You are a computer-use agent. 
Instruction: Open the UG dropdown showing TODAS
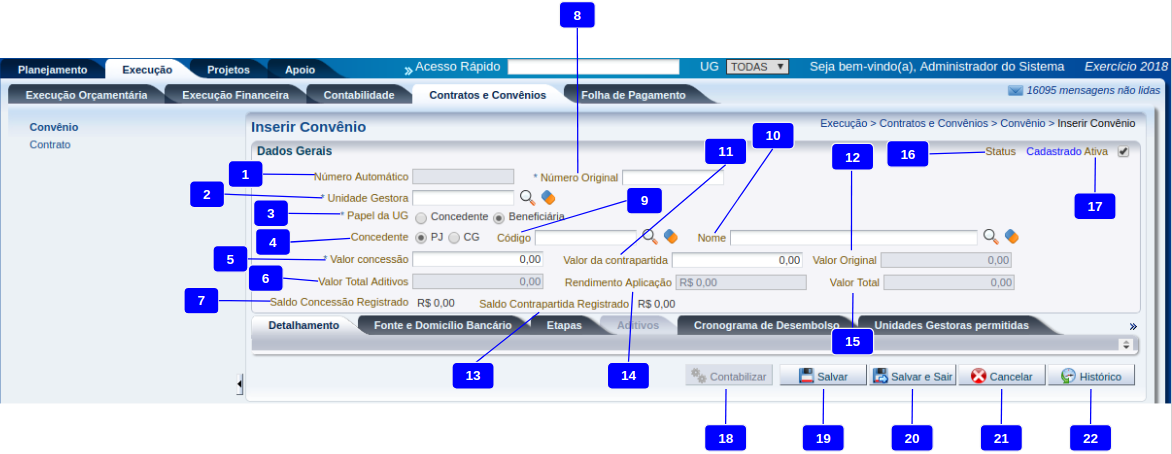(x=757, y=67)
